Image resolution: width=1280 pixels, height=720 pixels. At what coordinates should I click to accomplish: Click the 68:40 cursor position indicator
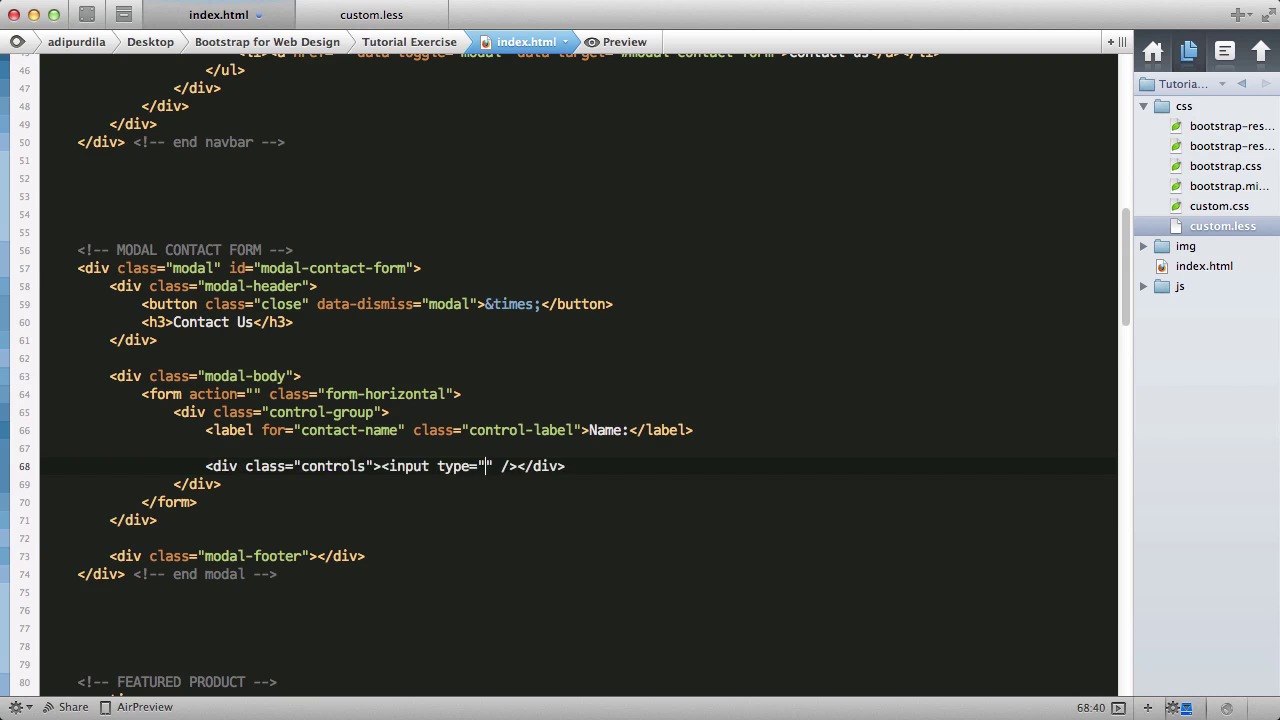1091,708
